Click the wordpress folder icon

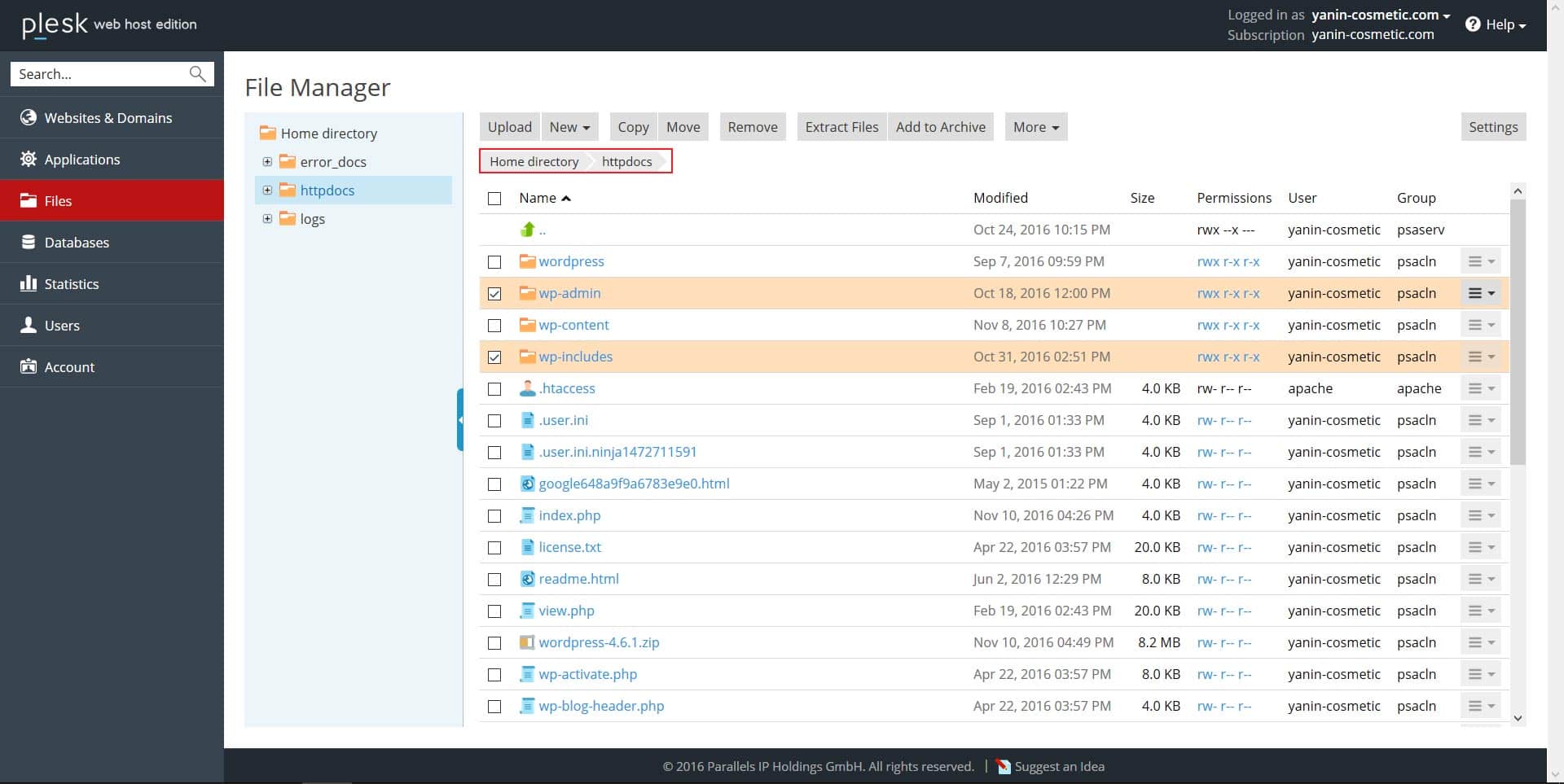click(x=528, y=261)
